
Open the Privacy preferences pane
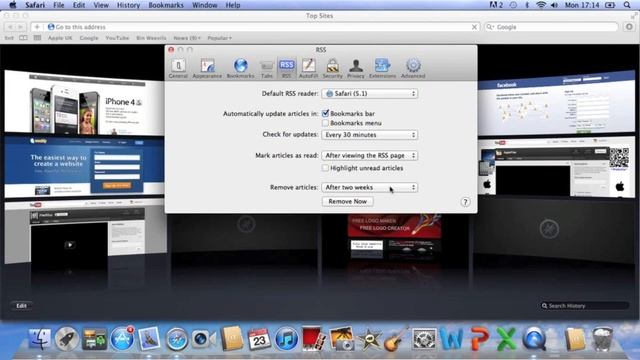click(356, 68)
